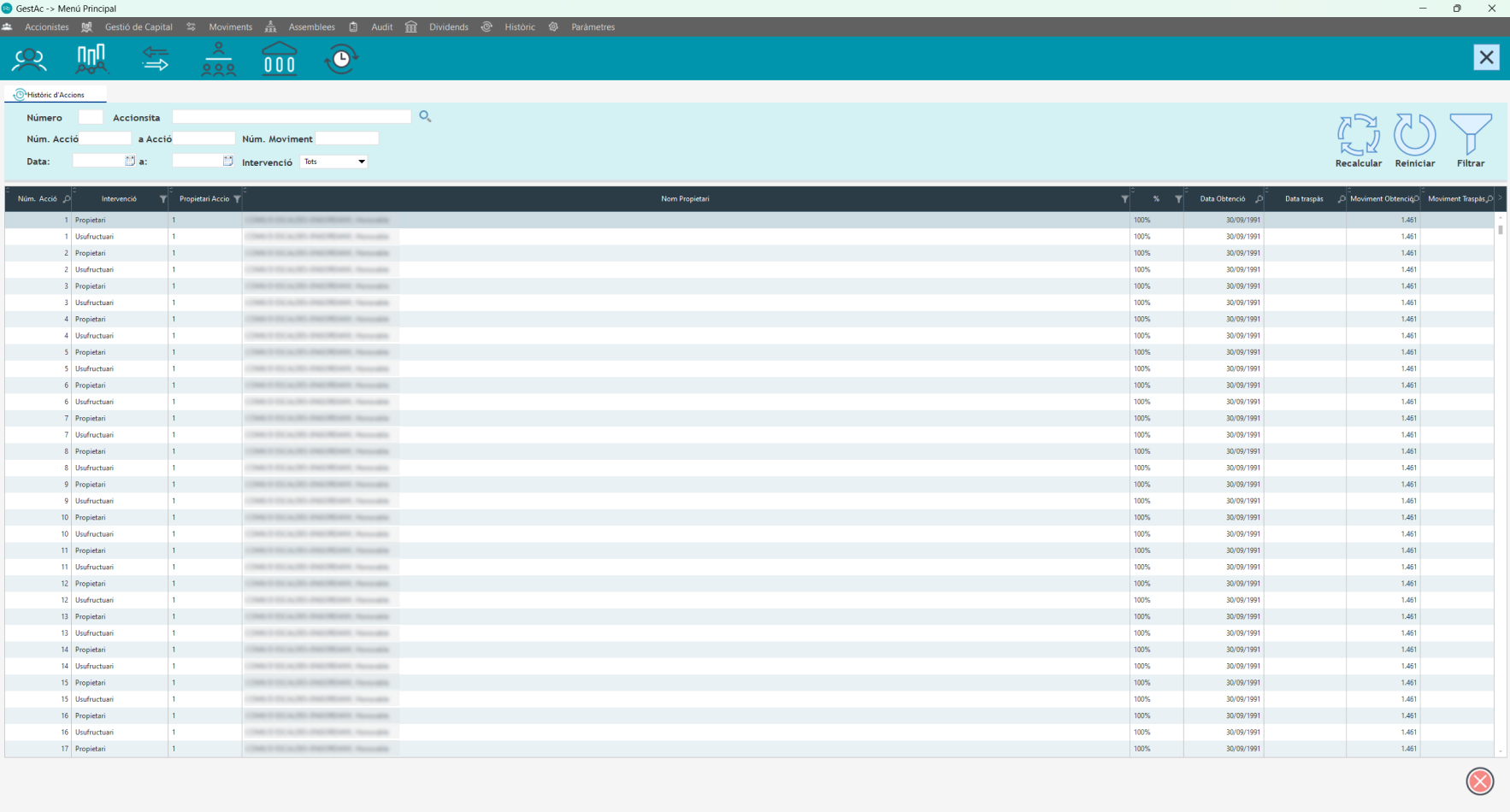Open the dividends bank building icon

[280, 59]
